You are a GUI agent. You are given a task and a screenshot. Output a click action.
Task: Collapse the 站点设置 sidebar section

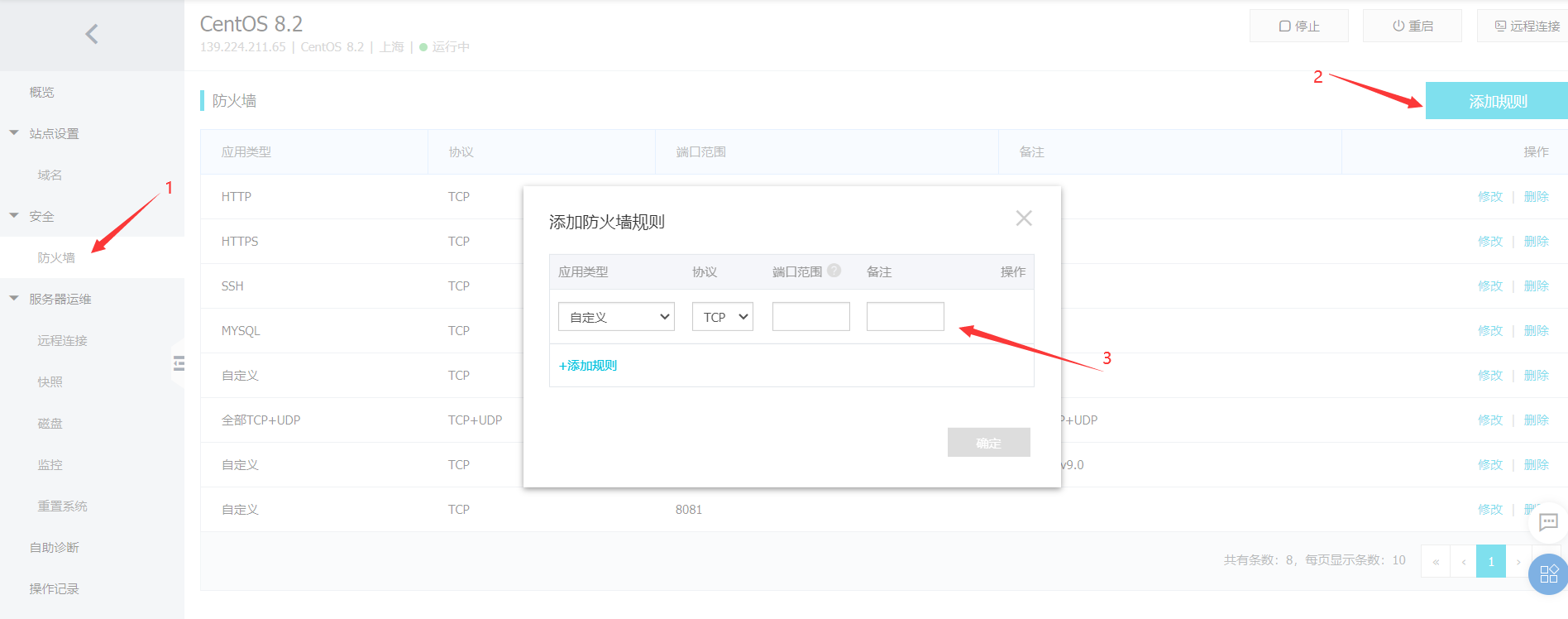[x=14, y=133]
